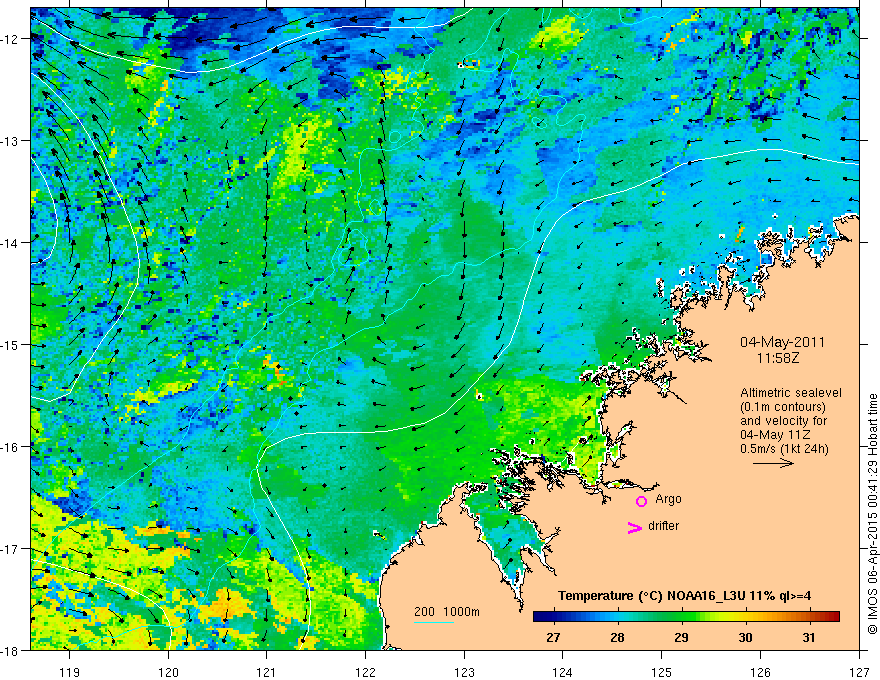The height and width of the screenshot is (680, 880).
Task: Click the colorbar tick label '28'
Action: click(x=617, y=637)
